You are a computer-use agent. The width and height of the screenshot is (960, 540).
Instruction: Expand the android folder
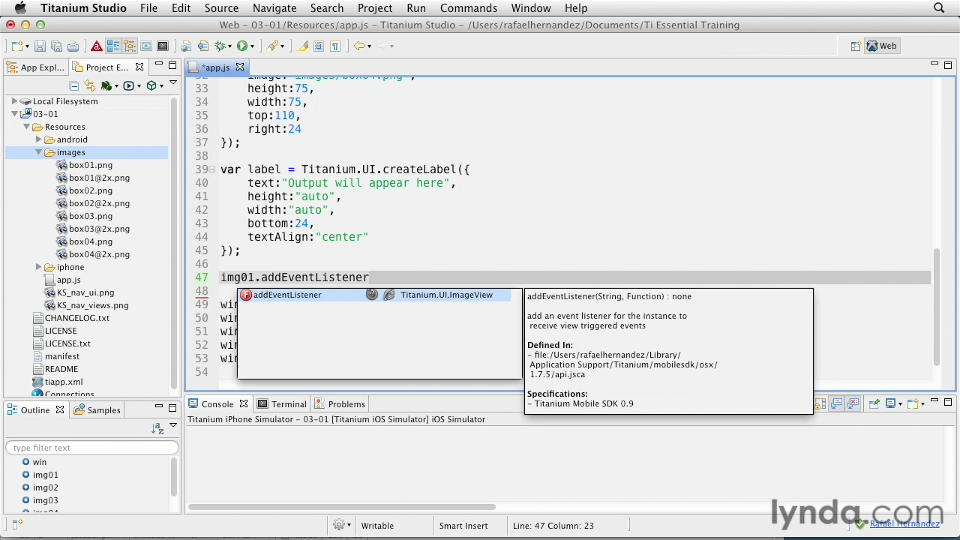pos(39,140)
